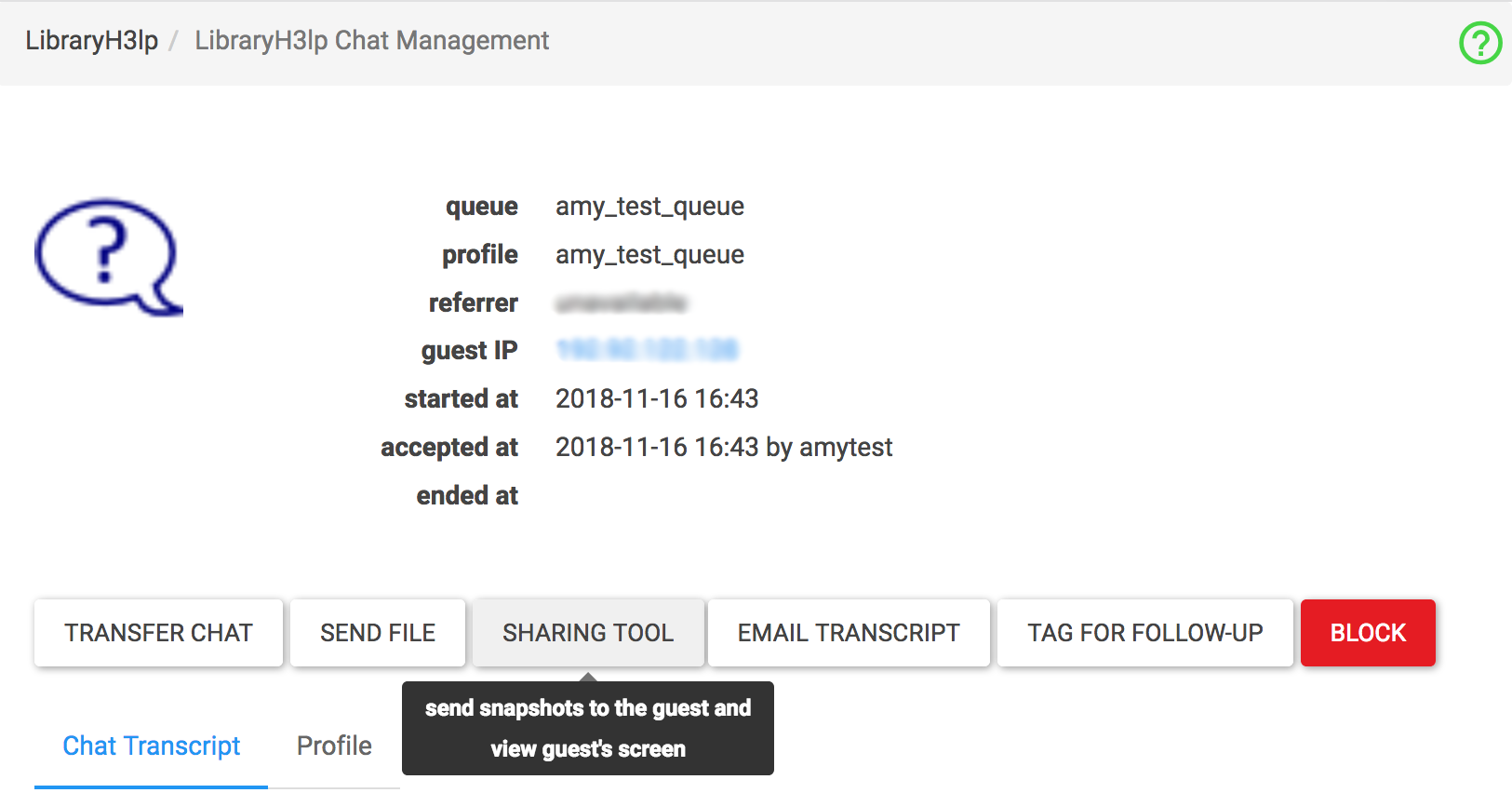
Task: Select the profile value amy_test_queue
Action: (x=649, y=255)
